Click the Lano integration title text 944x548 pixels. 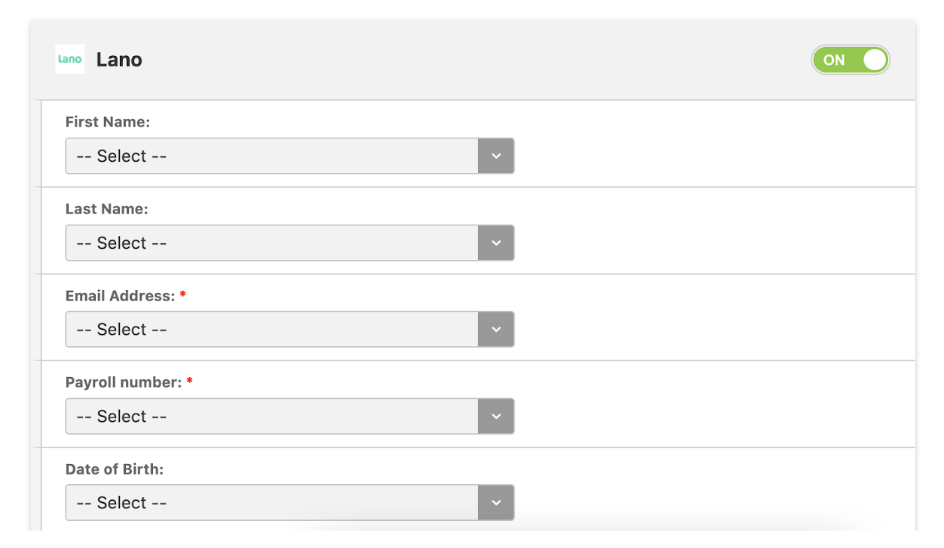coord(119,60)
